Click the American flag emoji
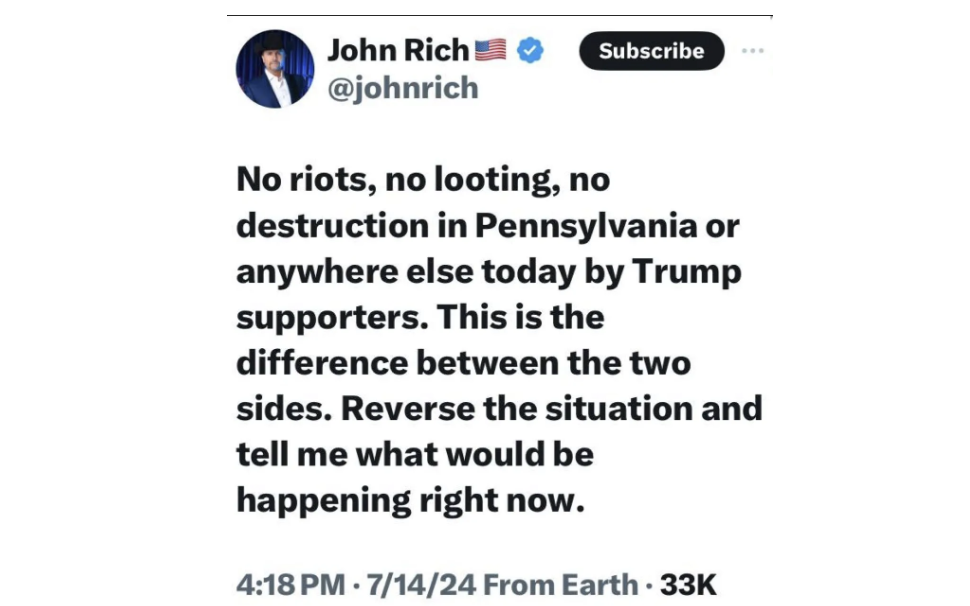This screenshot has height=606, width=970. coord(490,50)
